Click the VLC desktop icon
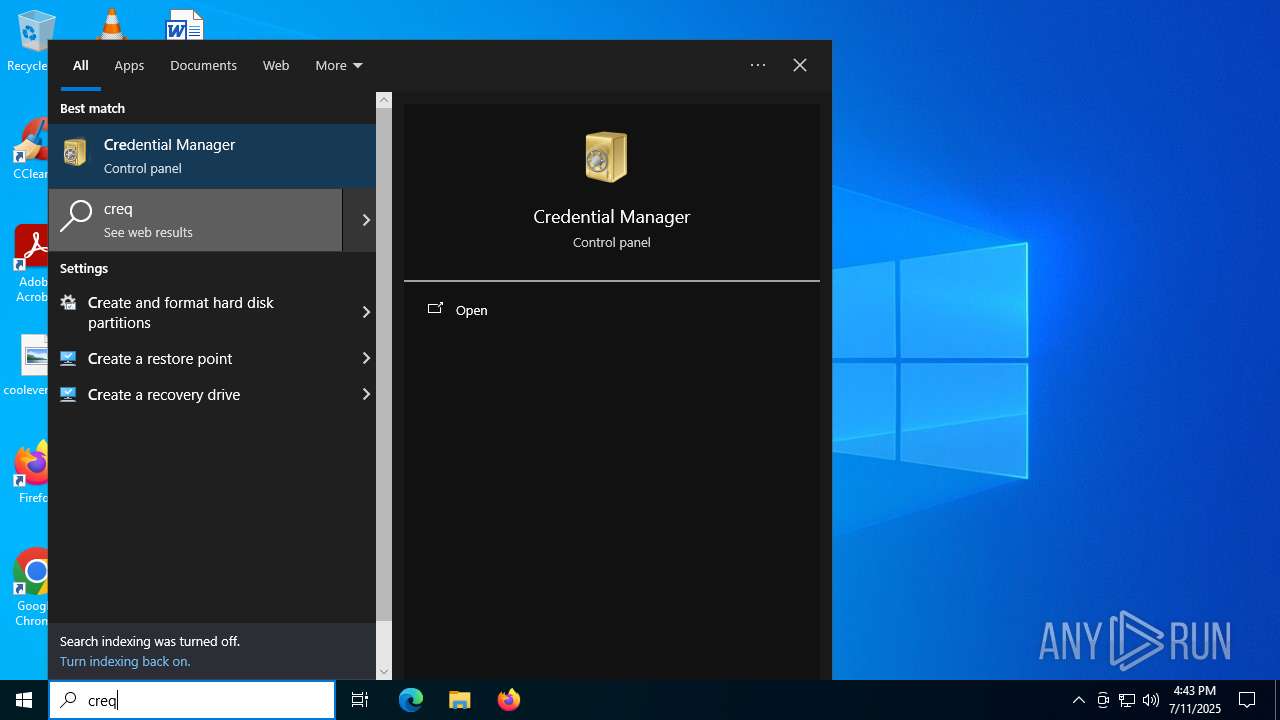This screenshot has width=1280, height=720. [110, 24]
